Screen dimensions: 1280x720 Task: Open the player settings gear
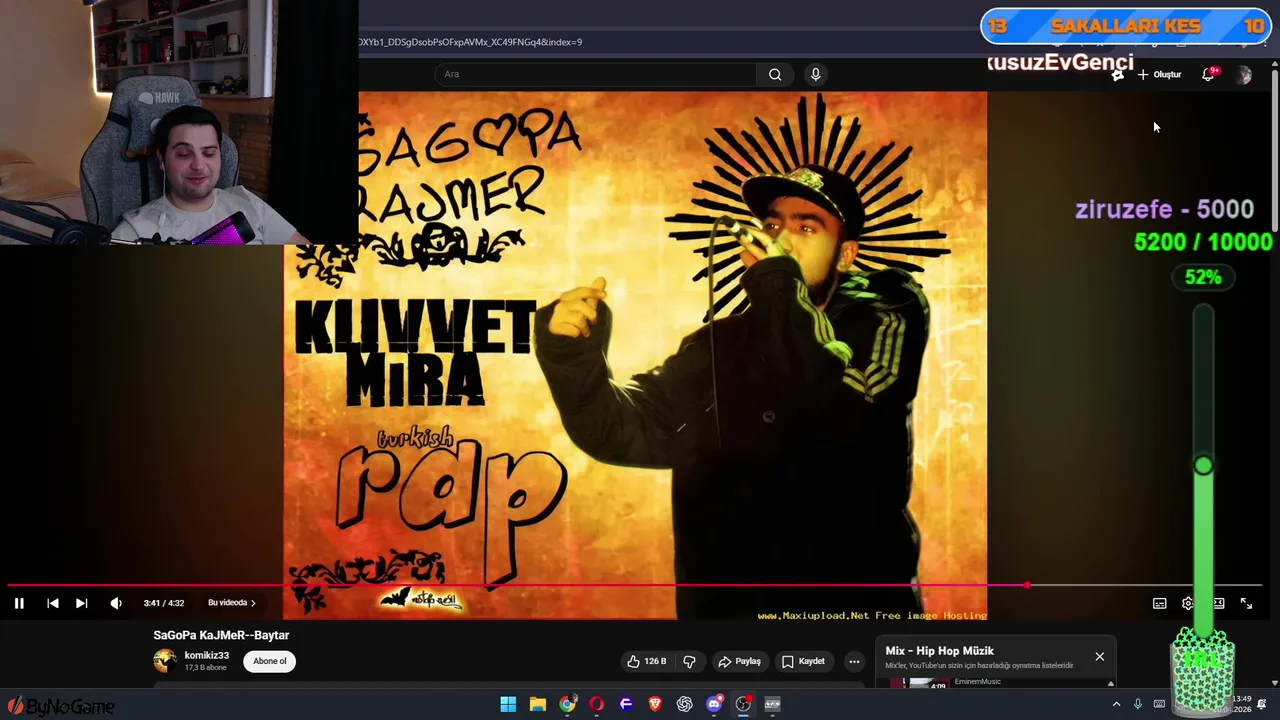point(1188,603)
